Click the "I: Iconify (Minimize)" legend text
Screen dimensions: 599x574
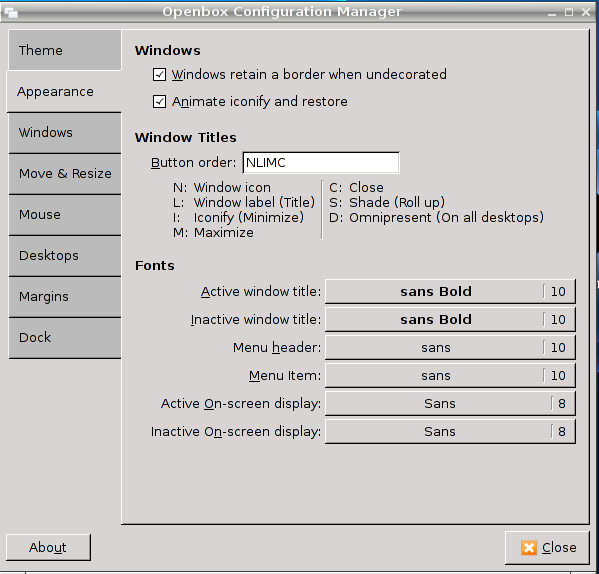tap(238, 218)
